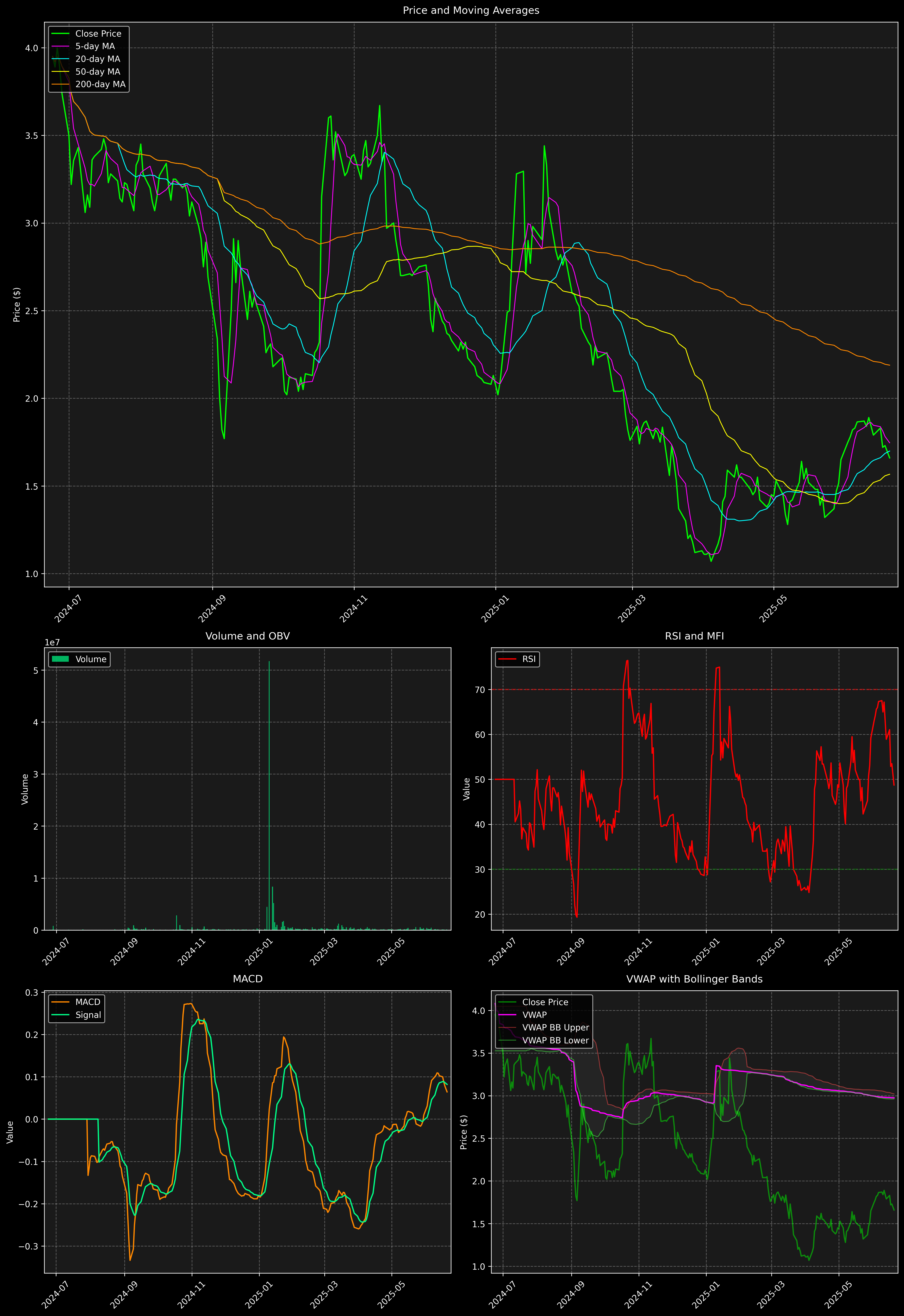Click the 3.5 y-tick on the VWAP chart

pyautogui.click(x=479, y=1053)
